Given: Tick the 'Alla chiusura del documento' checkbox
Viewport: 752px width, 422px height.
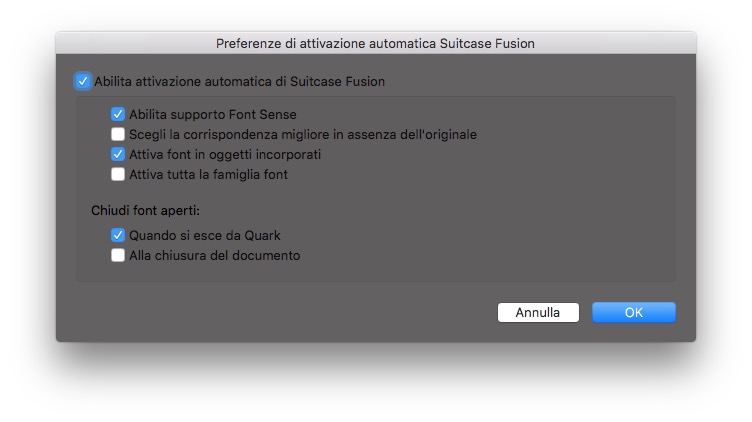Looking at the screenshot, I should 118,256.
